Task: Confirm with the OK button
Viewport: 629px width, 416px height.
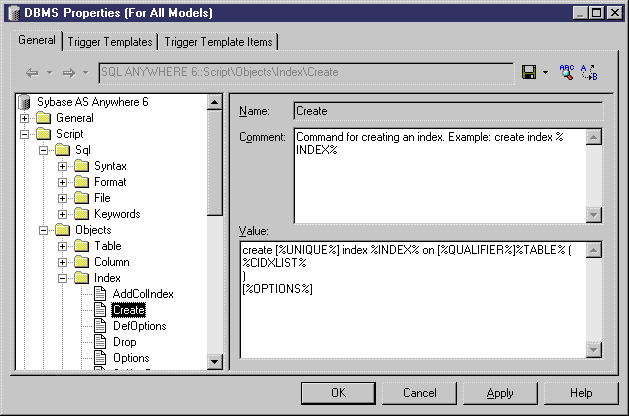Action: [338, 393]
